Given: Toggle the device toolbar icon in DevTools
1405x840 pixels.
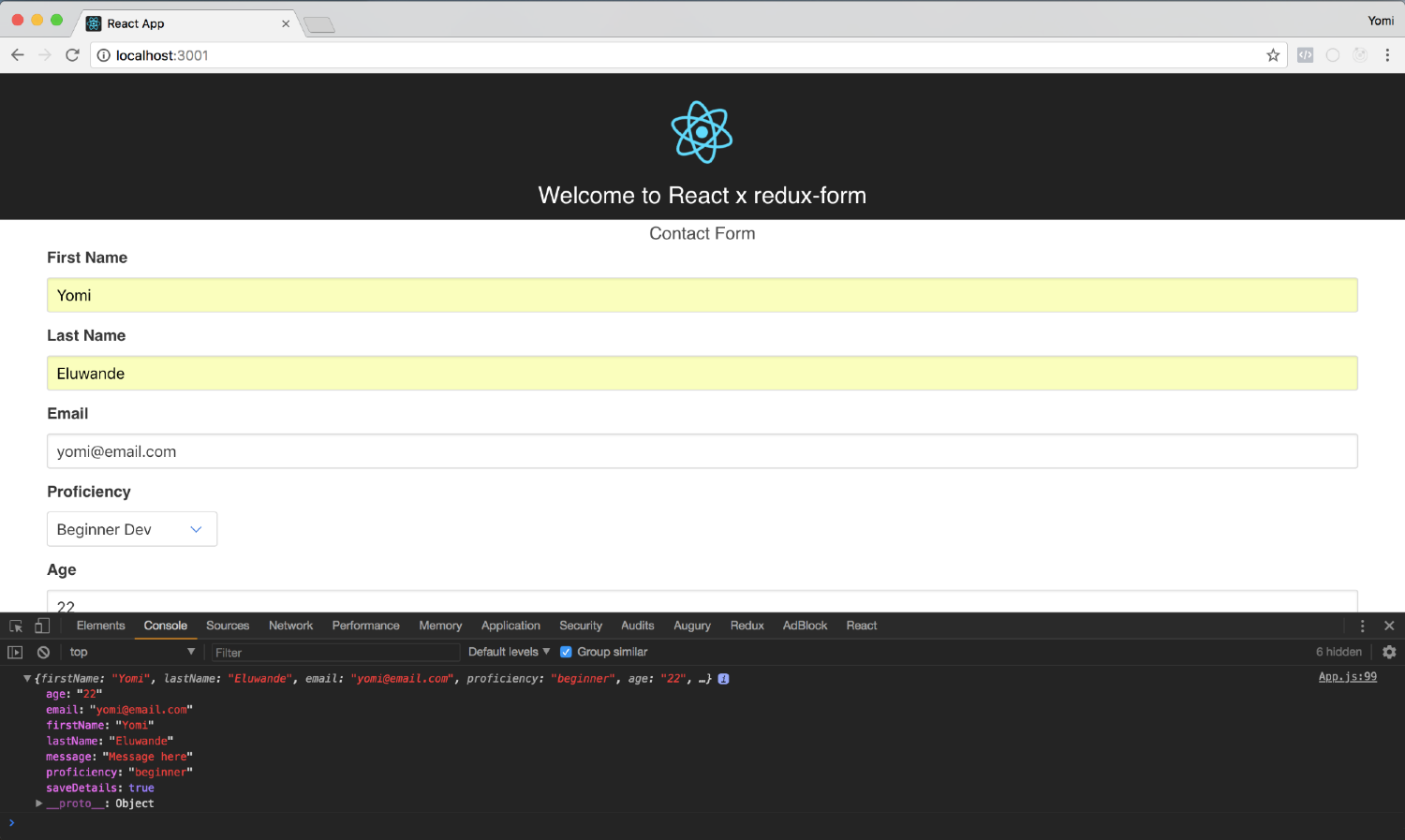Looking at the screenshot, I should [42, 626].
